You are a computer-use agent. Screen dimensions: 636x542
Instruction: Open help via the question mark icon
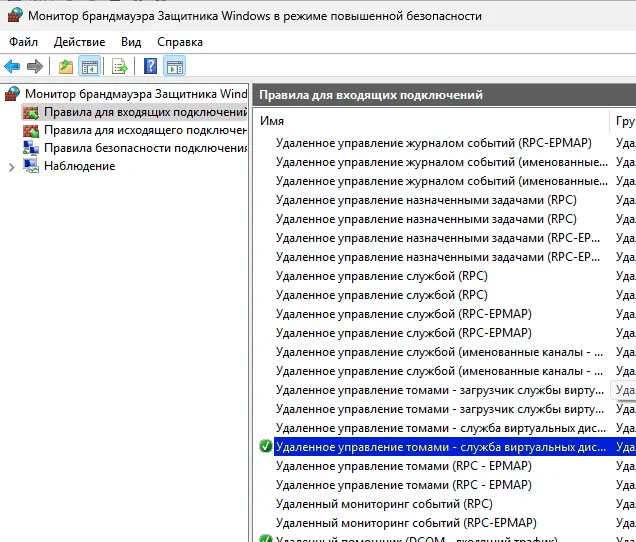[x=150, y=66]
